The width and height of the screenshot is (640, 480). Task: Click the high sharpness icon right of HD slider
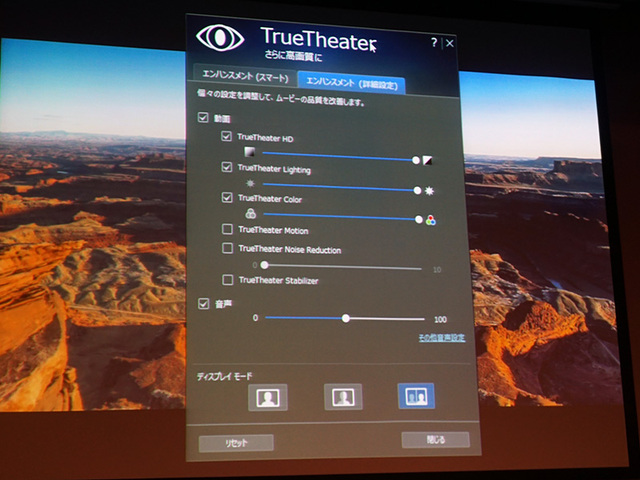click(427, 160)
